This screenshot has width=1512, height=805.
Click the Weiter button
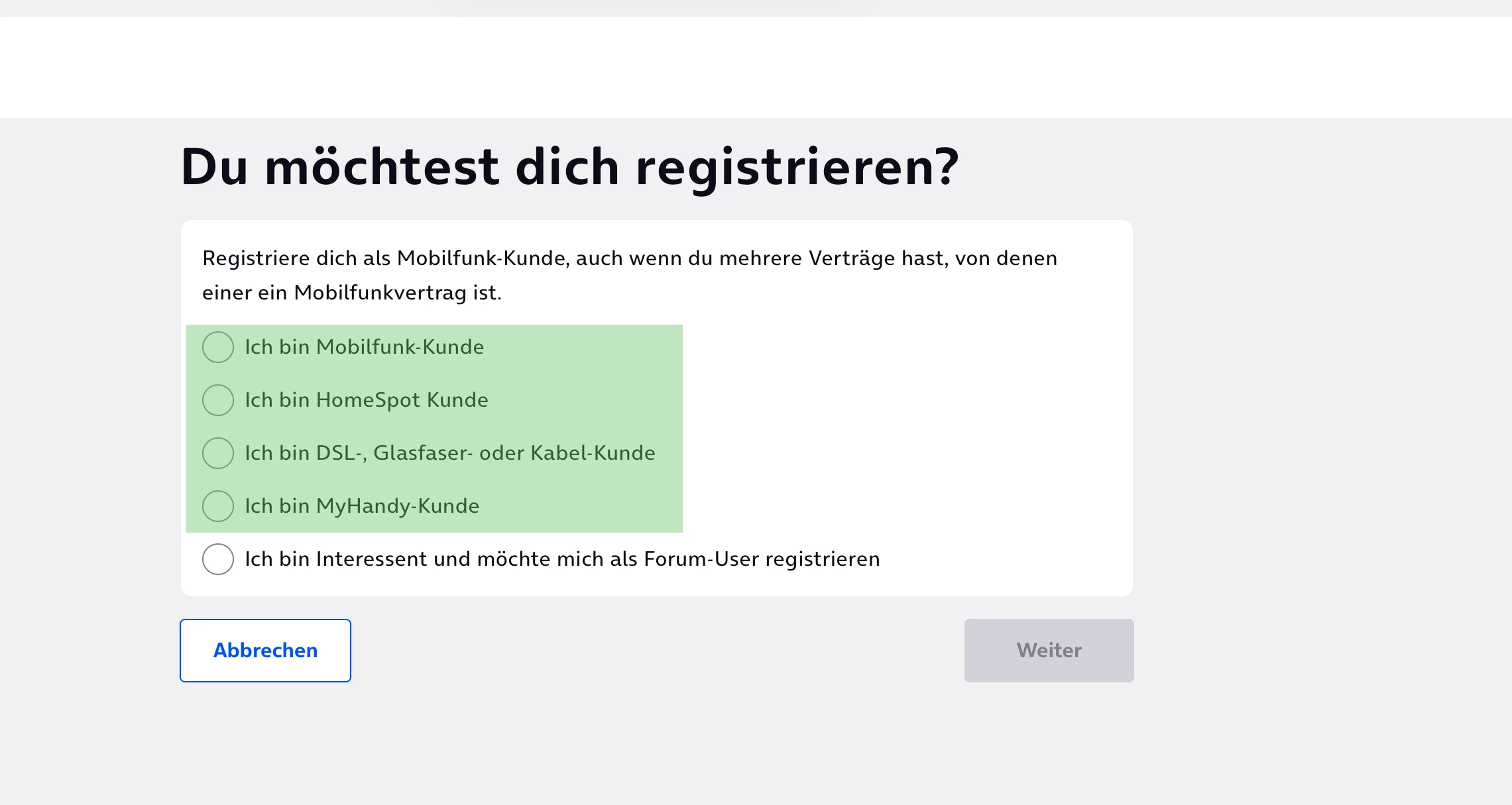click(1049, 651)
